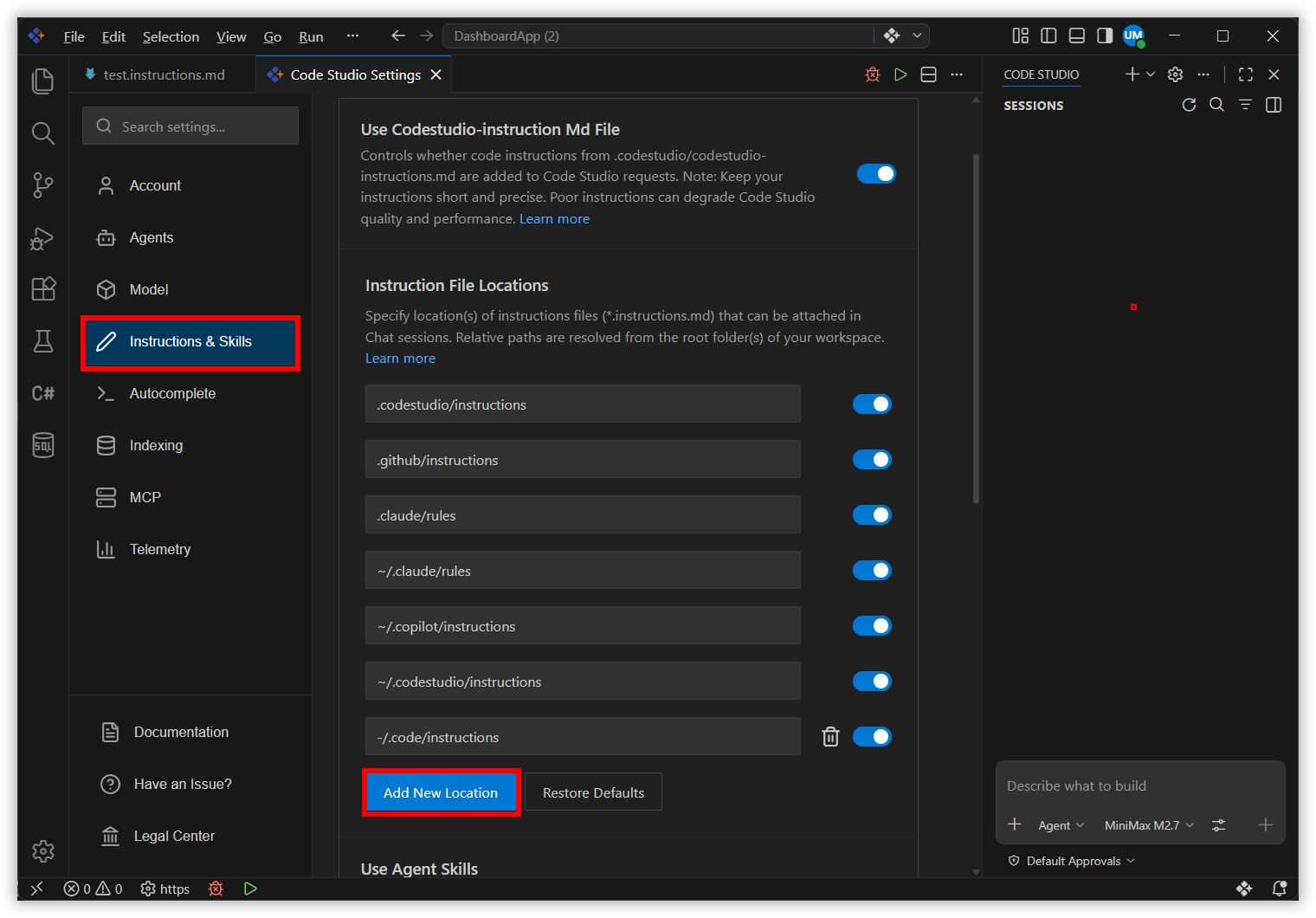Start a new Code Studio session
This screenshot has width=1316, height=918.
[x=1132, y=74]
